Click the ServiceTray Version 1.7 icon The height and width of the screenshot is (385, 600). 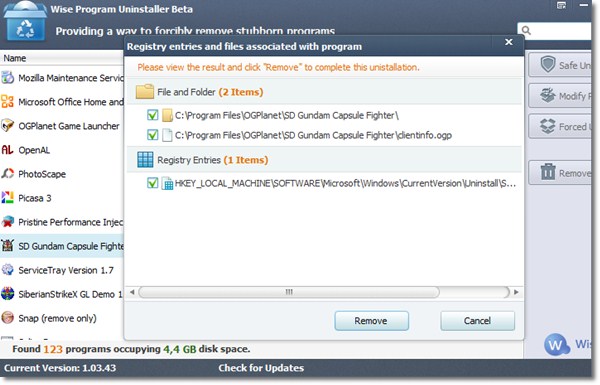click(7, 270)
